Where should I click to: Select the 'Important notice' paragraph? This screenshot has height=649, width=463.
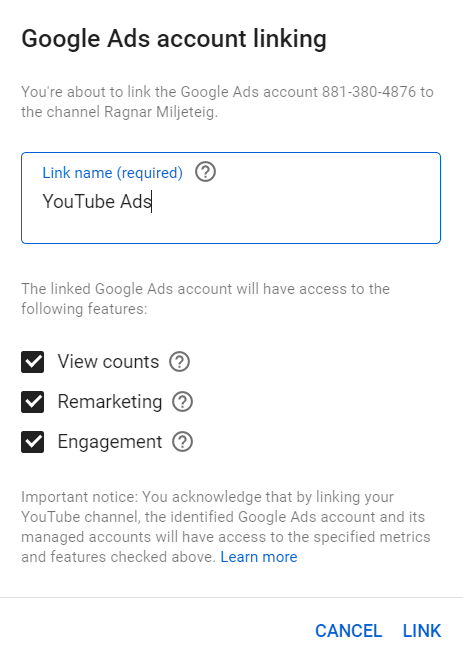tap(226, 527)
